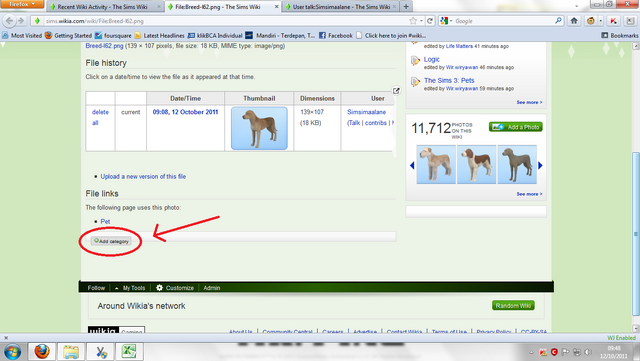Screen dimensions: 640x361
Task: Click the Action Center flag tray icon
Action: (565, 352)
